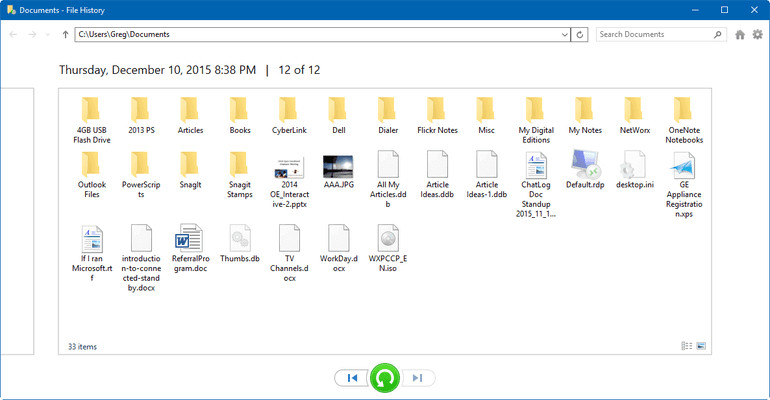Viewport: 770px width, 400px height.
Task: Select the introduction-to-connected-standby.docx file
Action: [141, 258]
